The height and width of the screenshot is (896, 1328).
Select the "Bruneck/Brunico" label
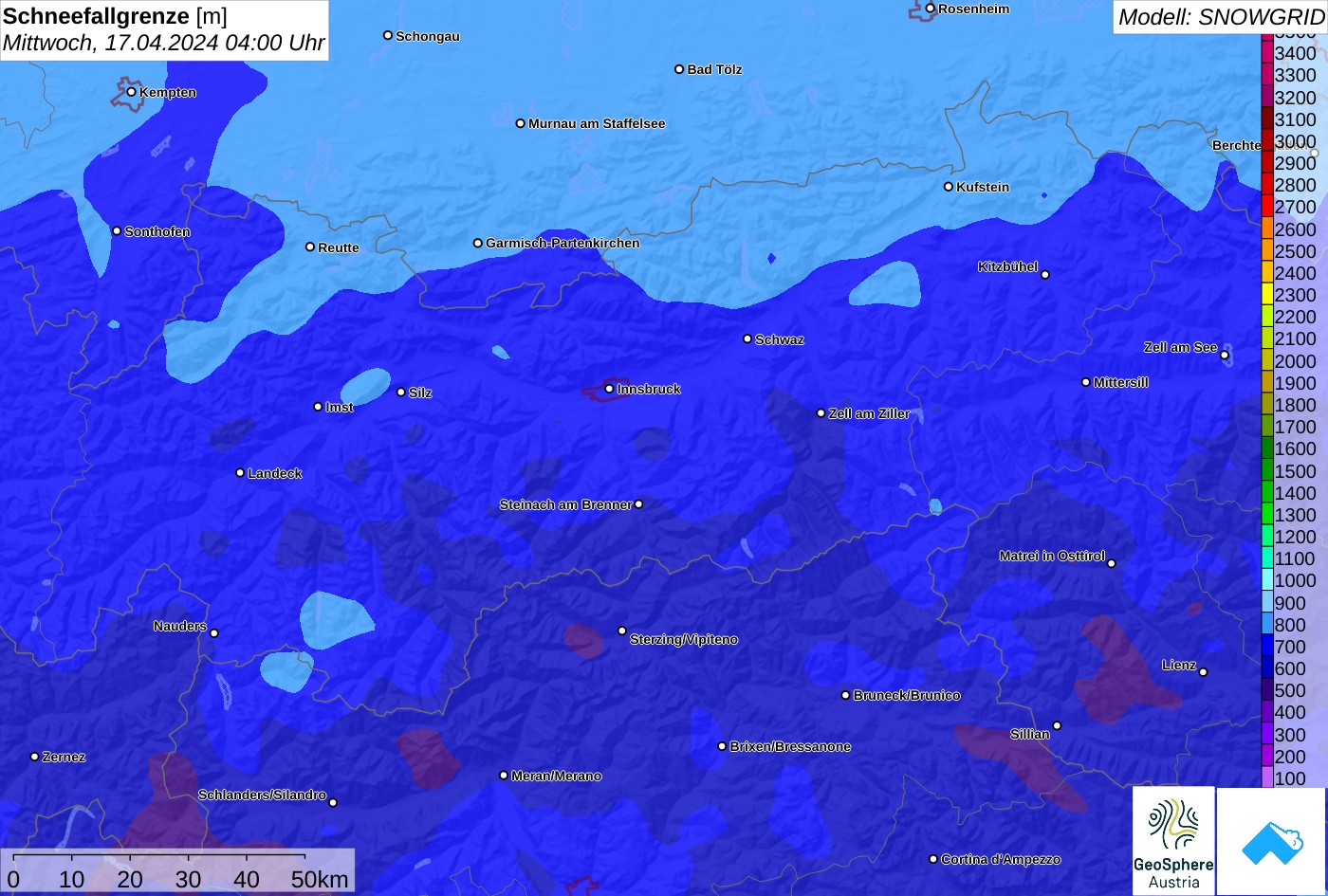(x=907, y=695)
